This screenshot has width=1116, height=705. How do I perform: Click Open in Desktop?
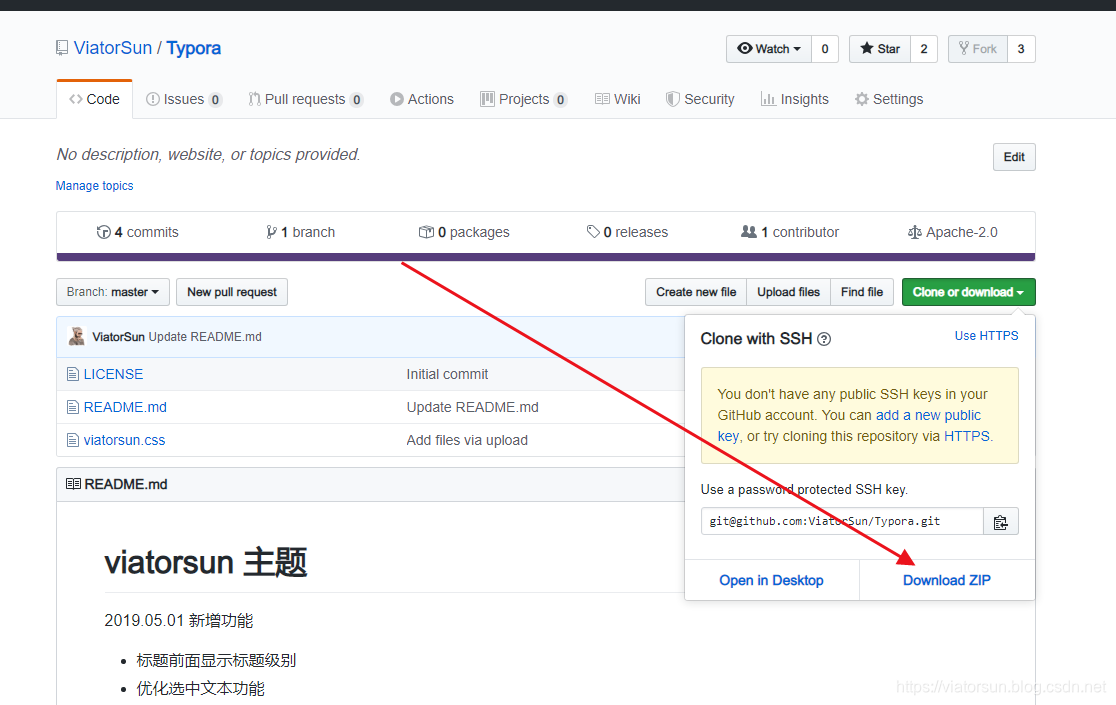[772, 581]
